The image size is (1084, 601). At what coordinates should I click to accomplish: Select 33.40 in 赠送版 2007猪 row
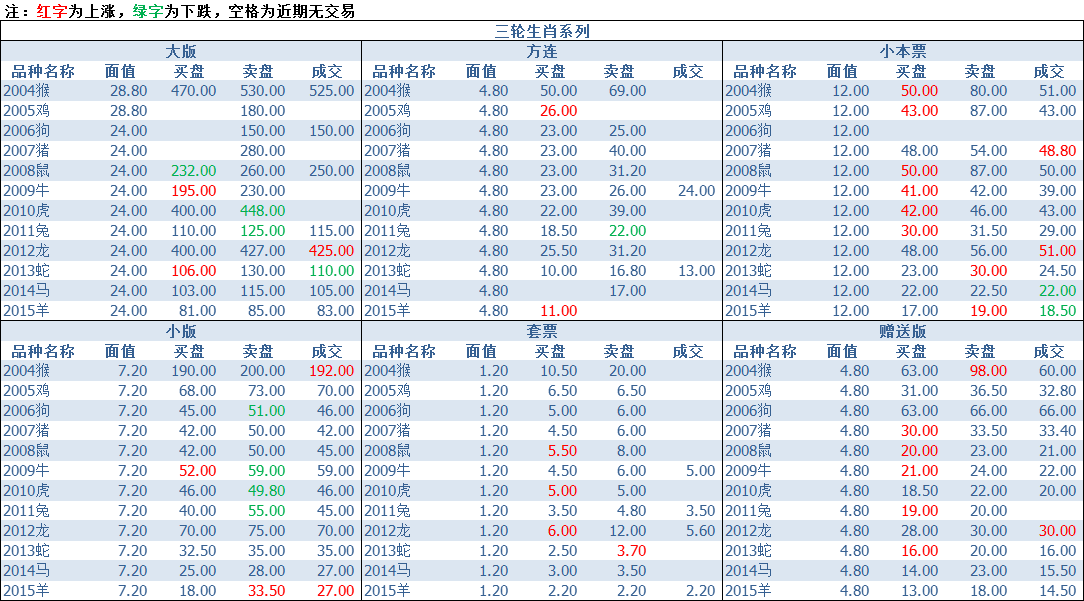(1058, 431)
